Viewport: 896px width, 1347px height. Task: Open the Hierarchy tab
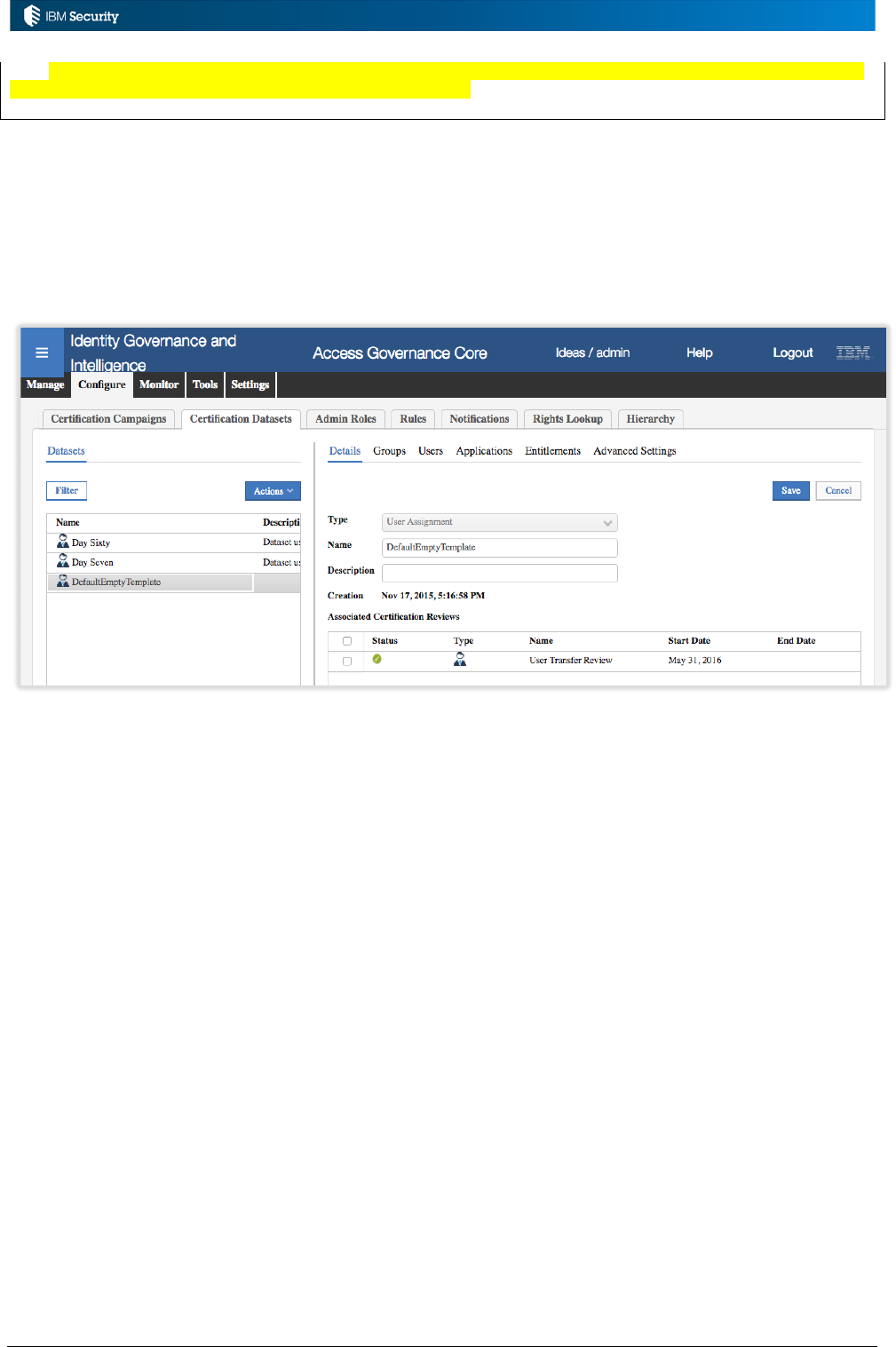pyautogui.click(x=650, y=419)
